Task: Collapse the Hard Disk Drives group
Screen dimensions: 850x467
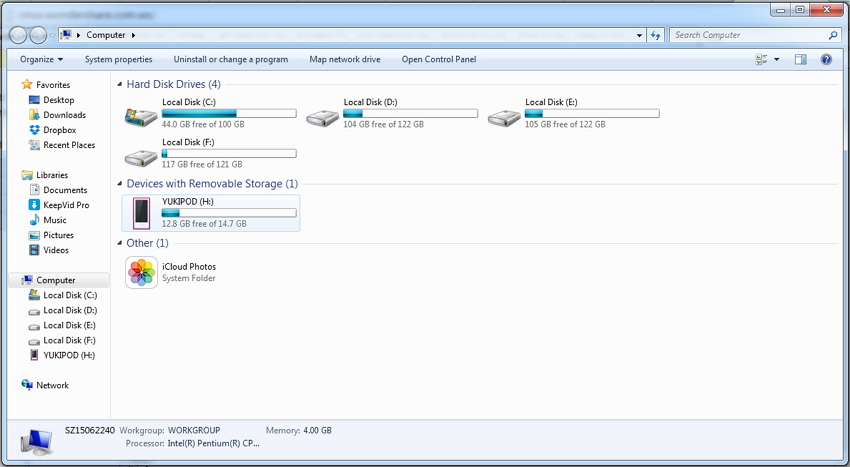Action: point(120,85)
